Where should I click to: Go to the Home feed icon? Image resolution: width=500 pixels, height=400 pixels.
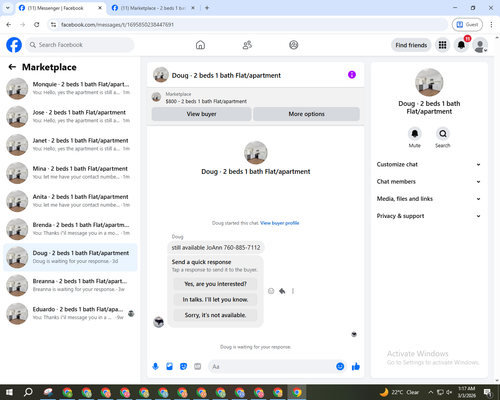(200, 45)
